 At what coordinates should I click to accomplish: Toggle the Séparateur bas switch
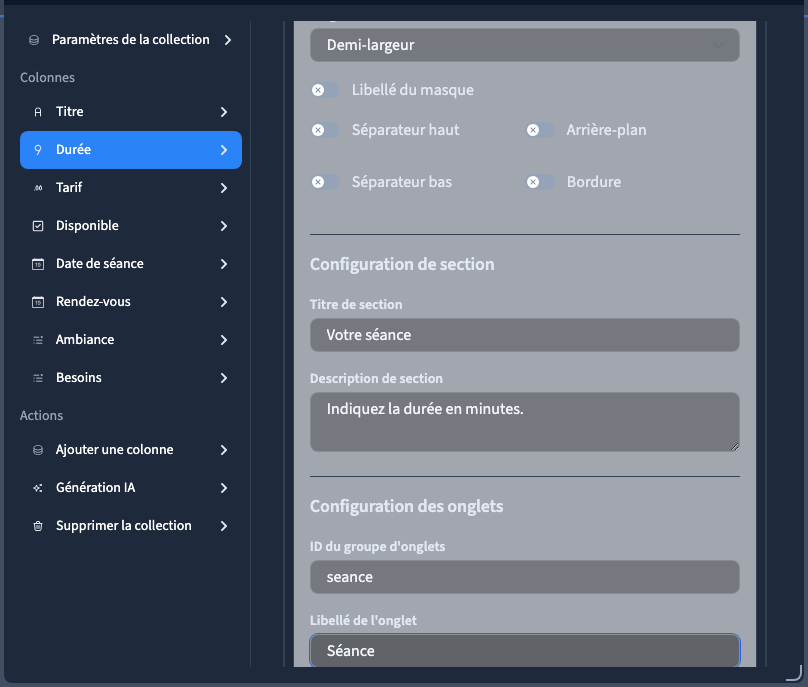[x=325, y=182]
